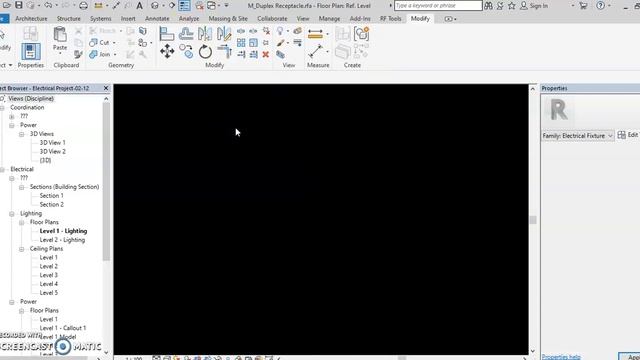Toggle the highlighted Thin Lines button
The image size is (640, 360).
[x=184, y=6]
